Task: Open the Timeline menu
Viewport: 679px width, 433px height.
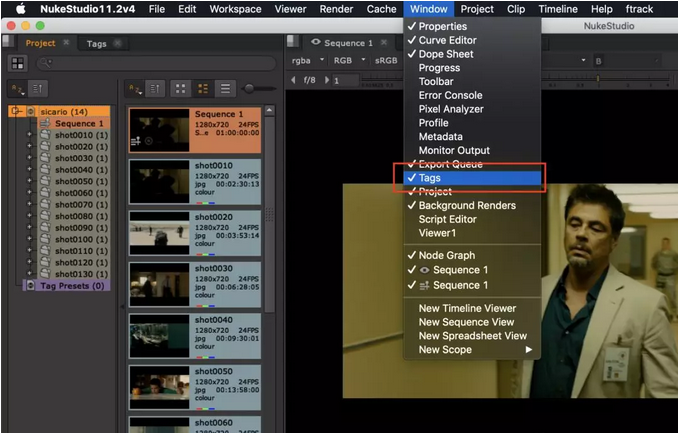Action: pyautogui.click(x=558, y=9)
